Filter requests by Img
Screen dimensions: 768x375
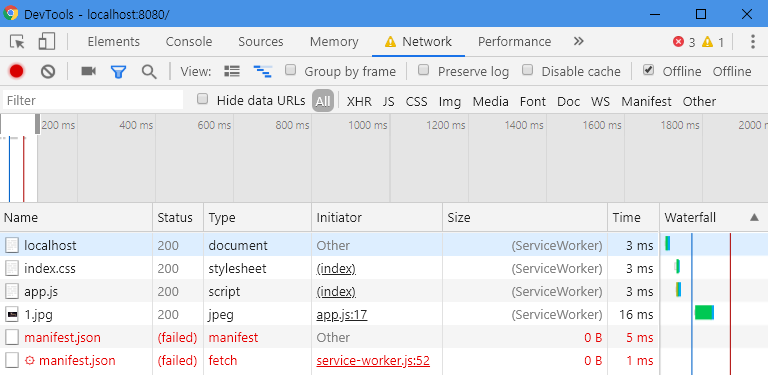450,102
